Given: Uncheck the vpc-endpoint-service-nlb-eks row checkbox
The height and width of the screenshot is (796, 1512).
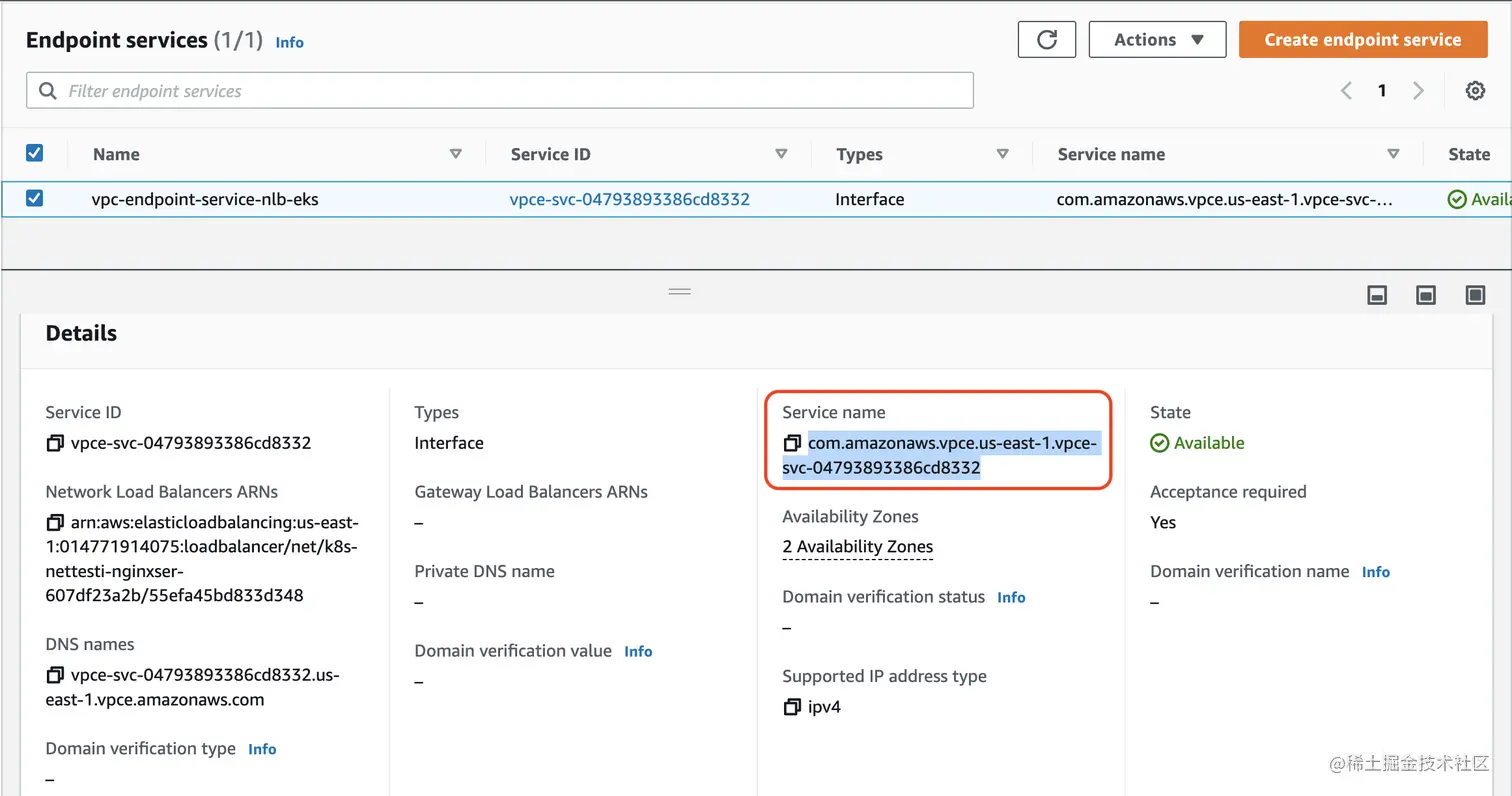Looking at the screenshot, I should pyautogui.click(x=34, y=198).
